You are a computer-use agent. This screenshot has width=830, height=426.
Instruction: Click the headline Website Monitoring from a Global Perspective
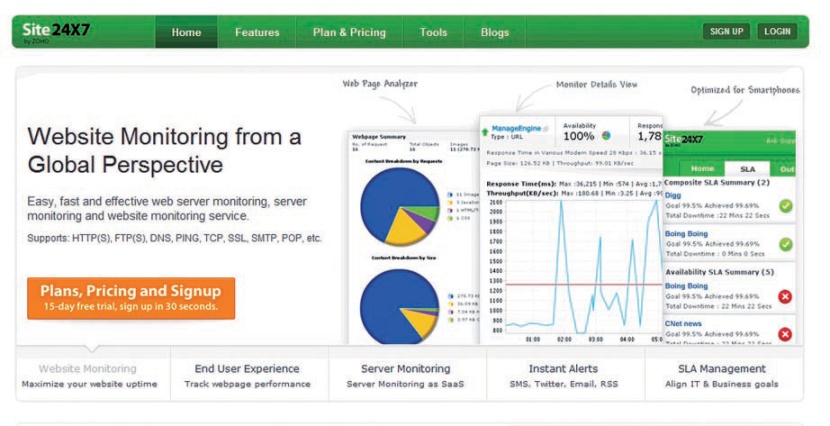pos(164,150)
